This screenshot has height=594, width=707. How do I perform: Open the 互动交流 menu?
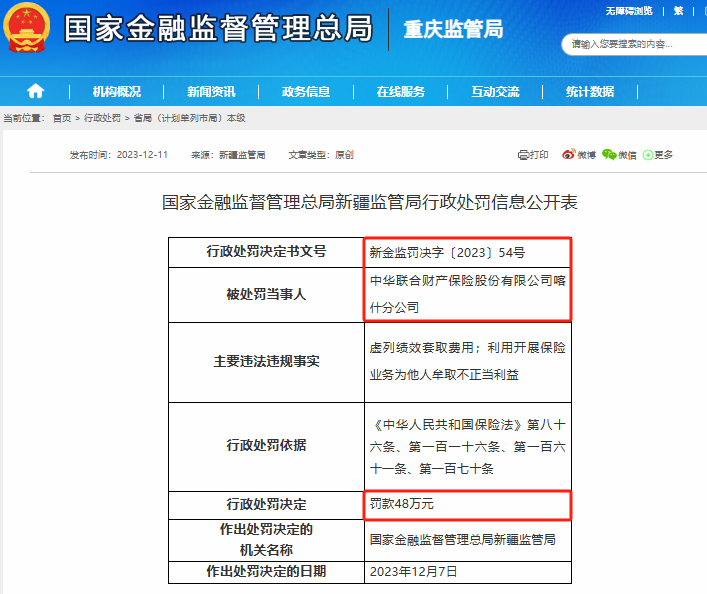(x=495, y=92)
